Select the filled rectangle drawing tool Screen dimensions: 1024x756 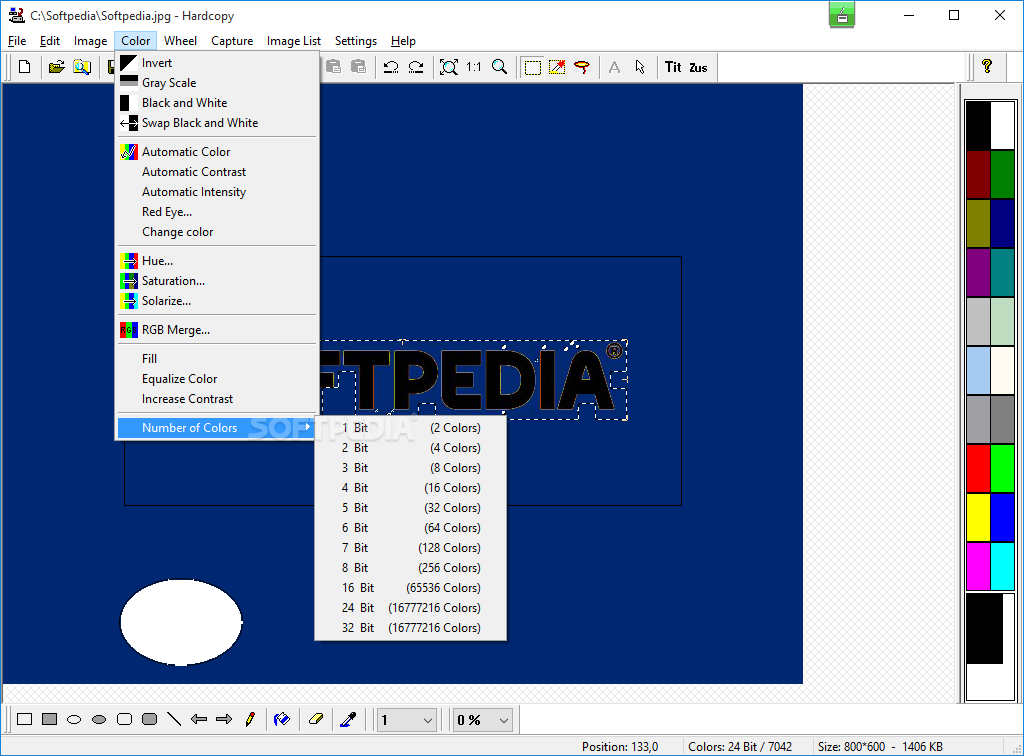pyautogui.click(x=50, y=719)
